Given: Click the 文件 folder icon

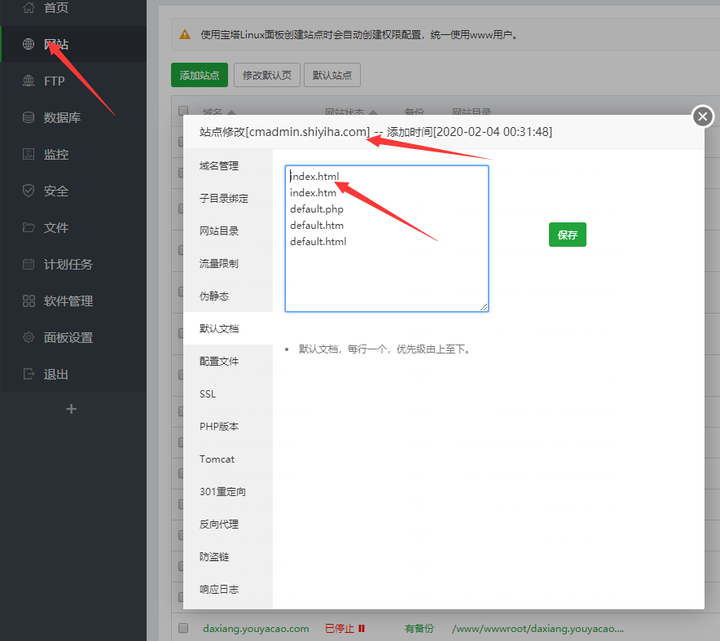Looking at the screenshot, I should (28, 227).
